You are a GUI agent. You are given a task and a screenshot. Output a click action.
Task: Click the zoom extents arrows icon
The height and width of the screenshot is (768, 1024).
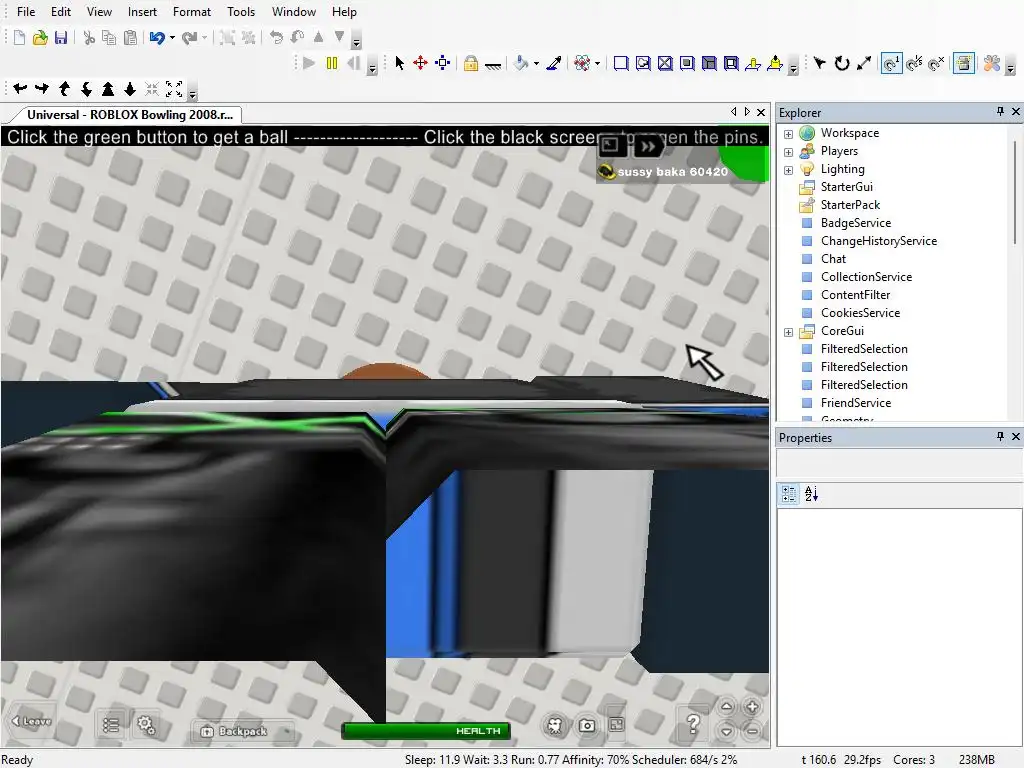pos(174,89)
